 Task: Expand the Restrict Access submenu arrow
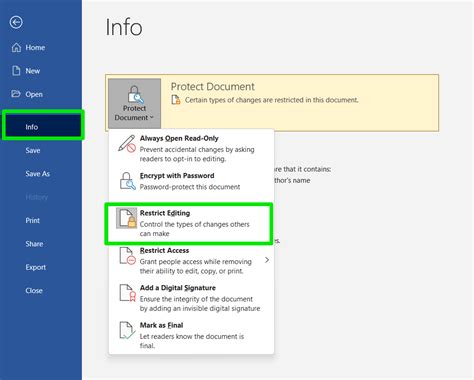pyautogui.click(x=267, y=260)
